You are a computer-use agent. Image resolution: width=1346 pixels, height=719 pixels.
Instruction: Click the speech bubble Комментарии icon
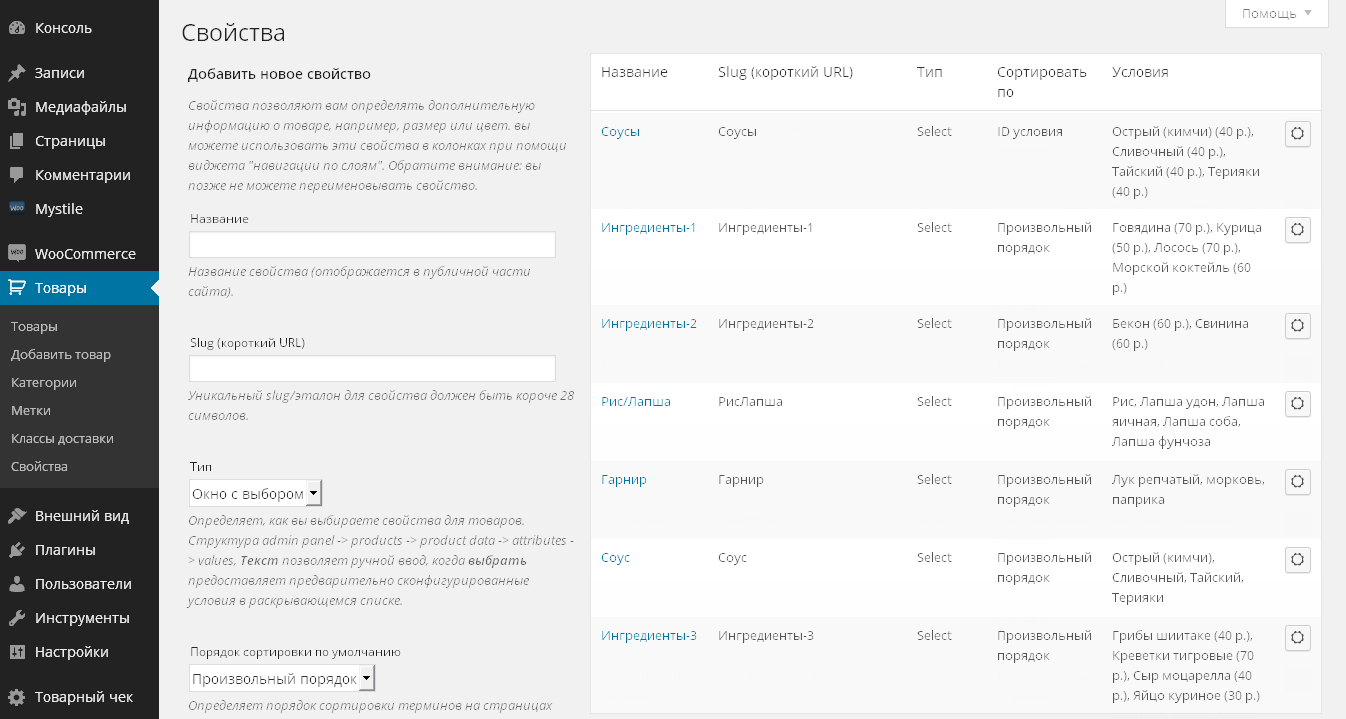pos(16,175)
